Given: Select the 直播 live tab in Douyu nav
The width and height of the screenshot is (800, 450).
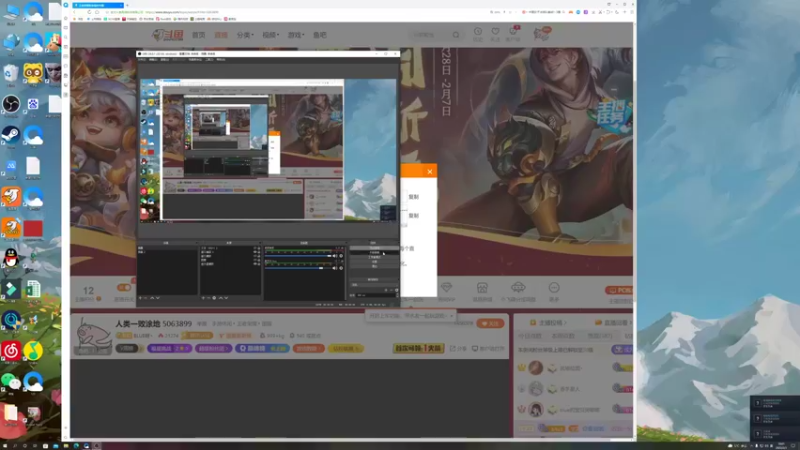Looking at the screenshot, I should 221,35.
